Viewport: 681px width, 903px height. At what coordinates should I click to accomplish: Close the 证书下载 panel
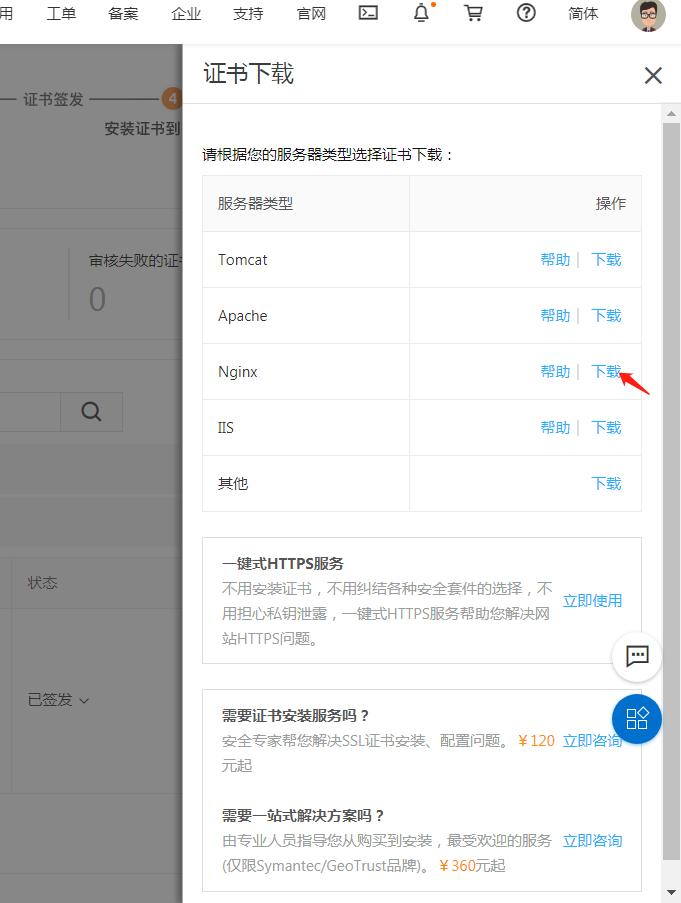pos(653,75)
